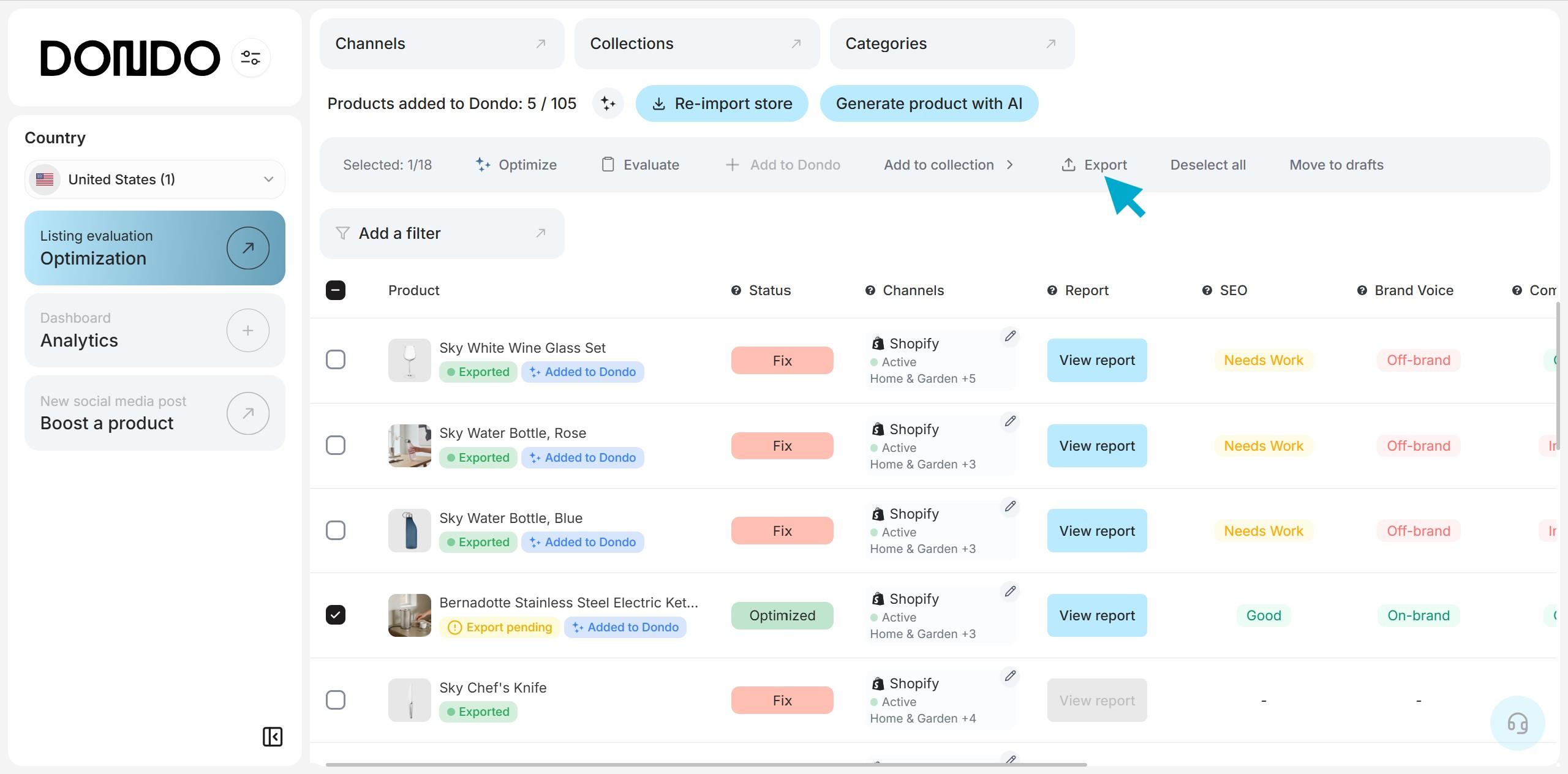Click the Sky Chef's Knife product thumbnail
The image size is (1568, 774).
click(x=410, y=700)
